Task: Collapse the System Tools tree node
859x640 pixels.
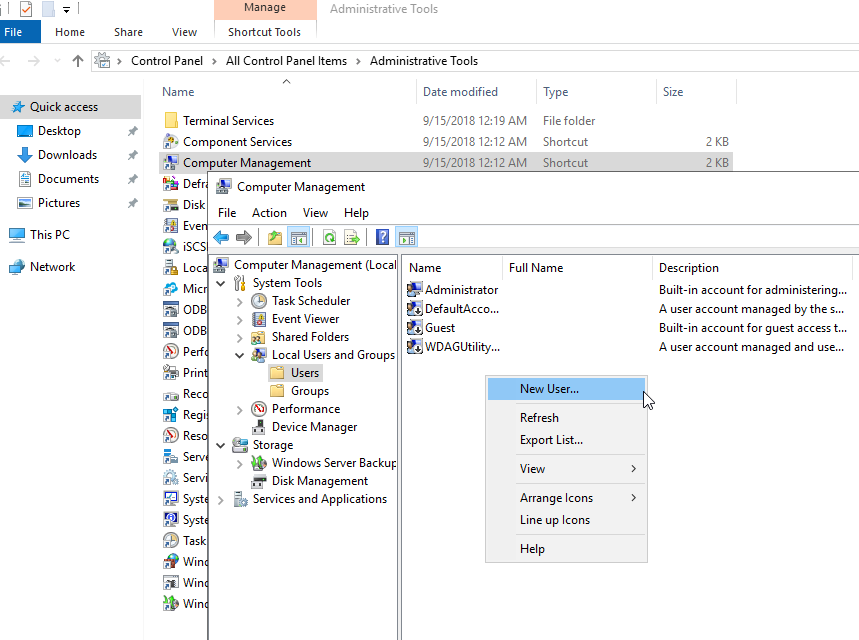Action: point(221,283)
